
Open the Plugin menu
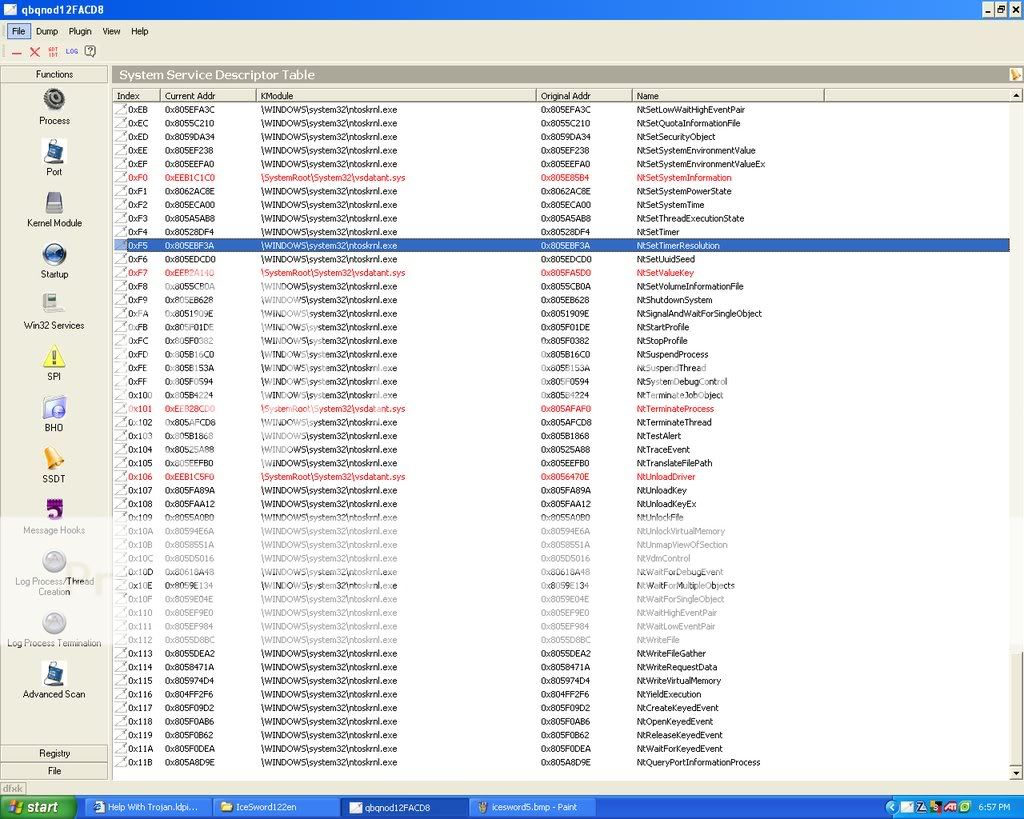coord(80,31)
